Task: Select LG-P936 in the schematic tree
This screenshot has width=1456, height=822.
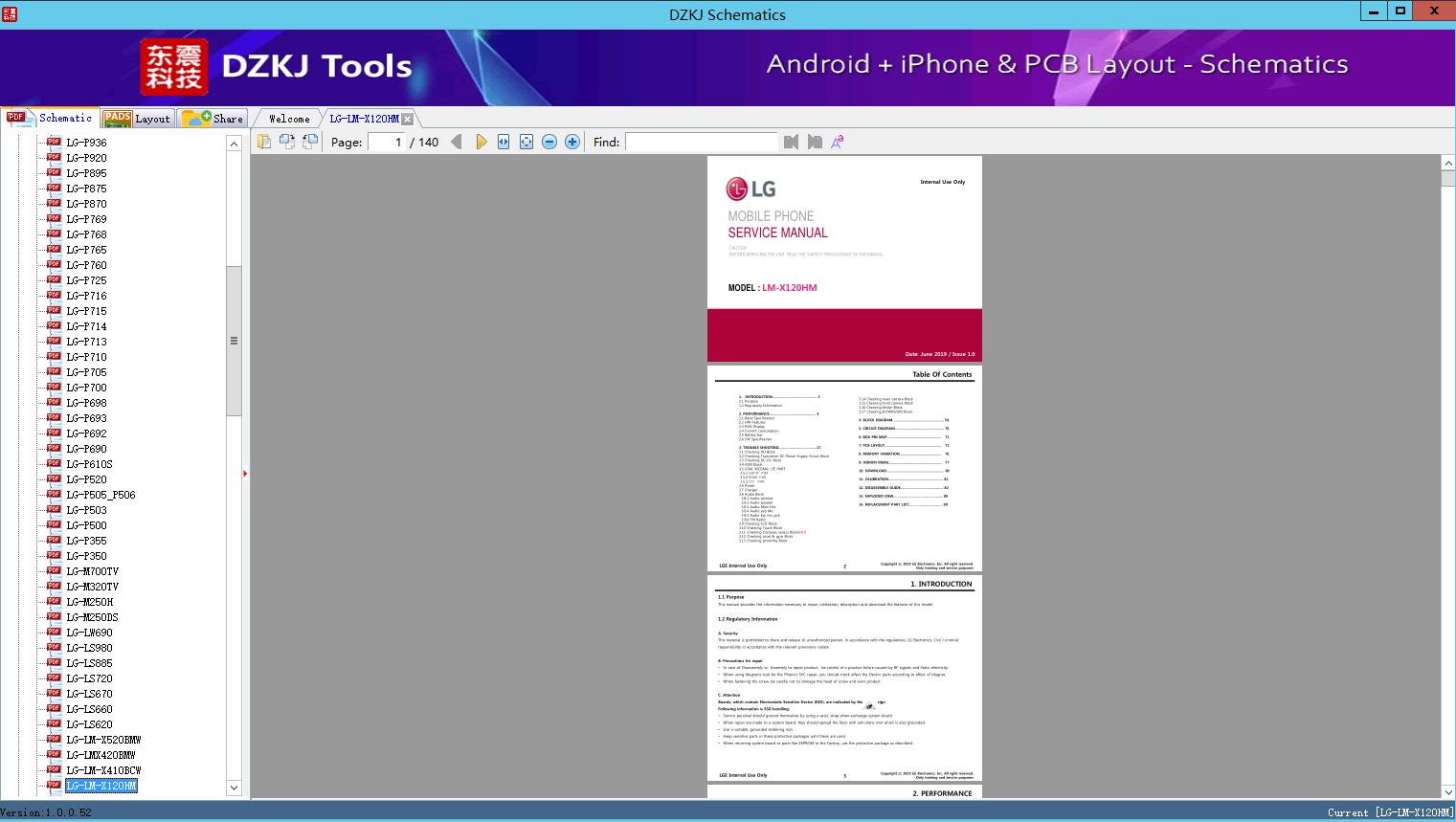Action: [86, 143]
